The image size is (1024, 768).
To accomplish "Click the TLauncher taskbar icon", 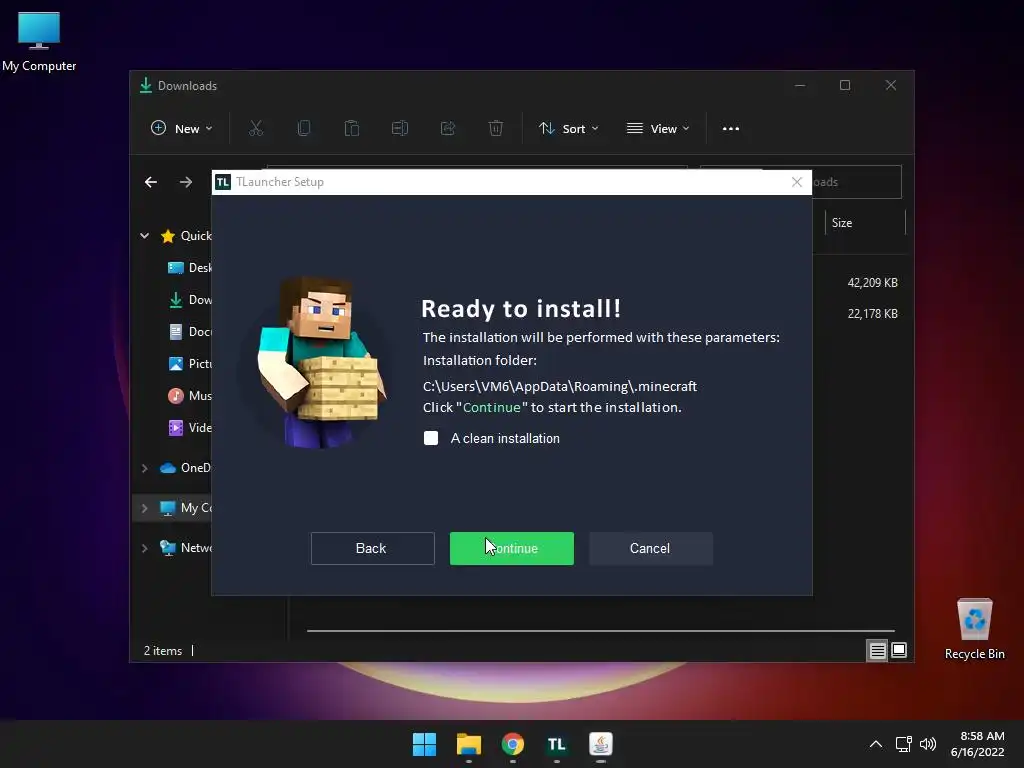I will pos(556,744).
